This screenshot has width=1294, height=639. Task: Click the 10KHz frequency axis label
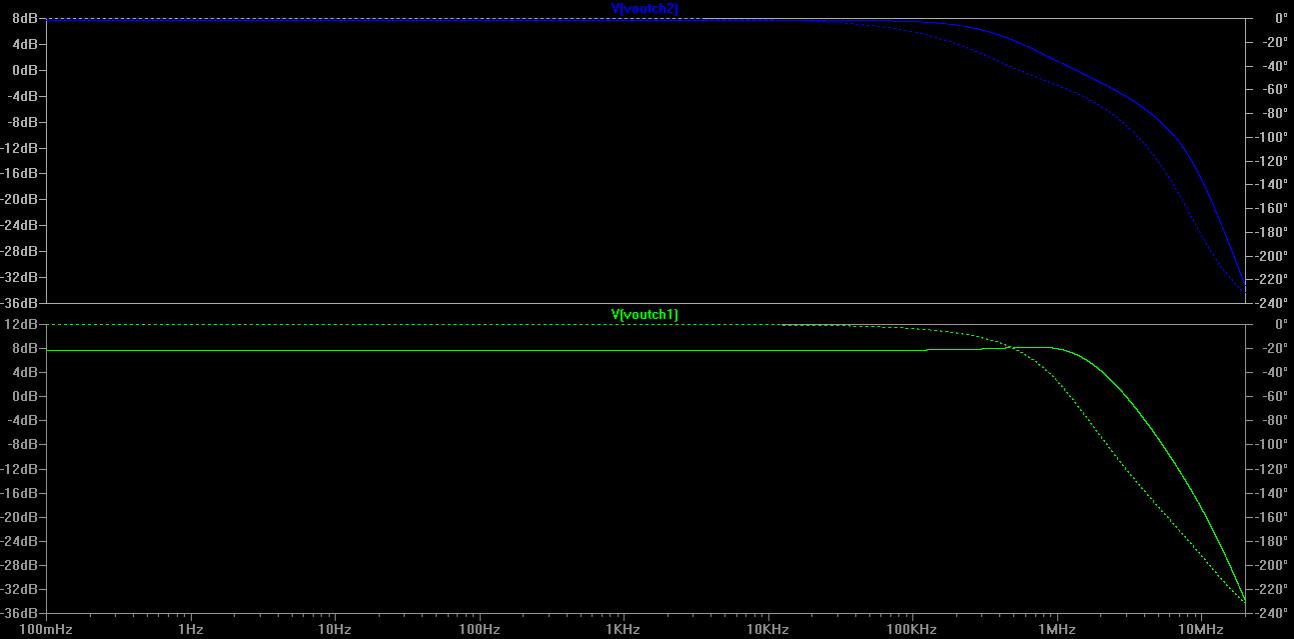[x=768, y=629]
